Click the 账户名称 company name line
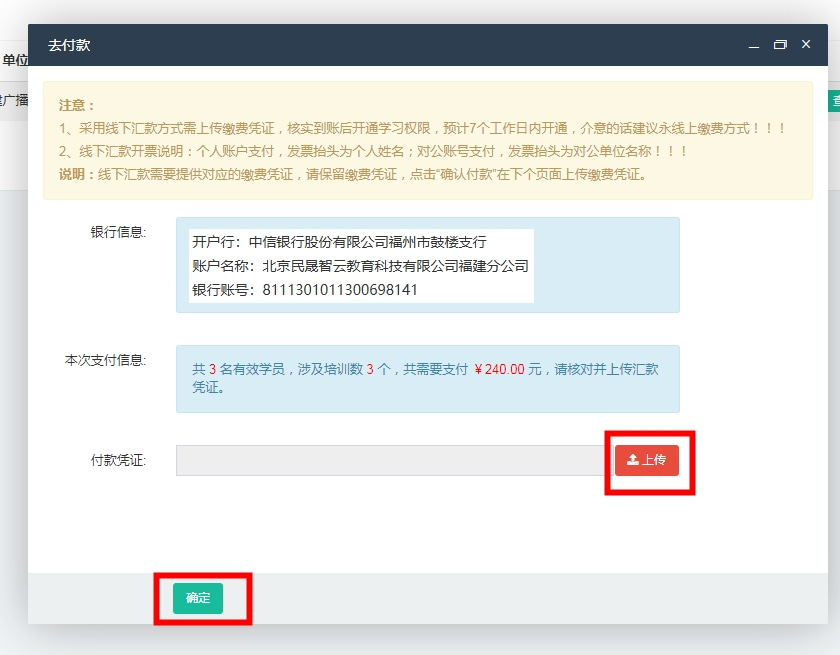The image size is (840, 655). pyautogui.click(x=359, y=266)
